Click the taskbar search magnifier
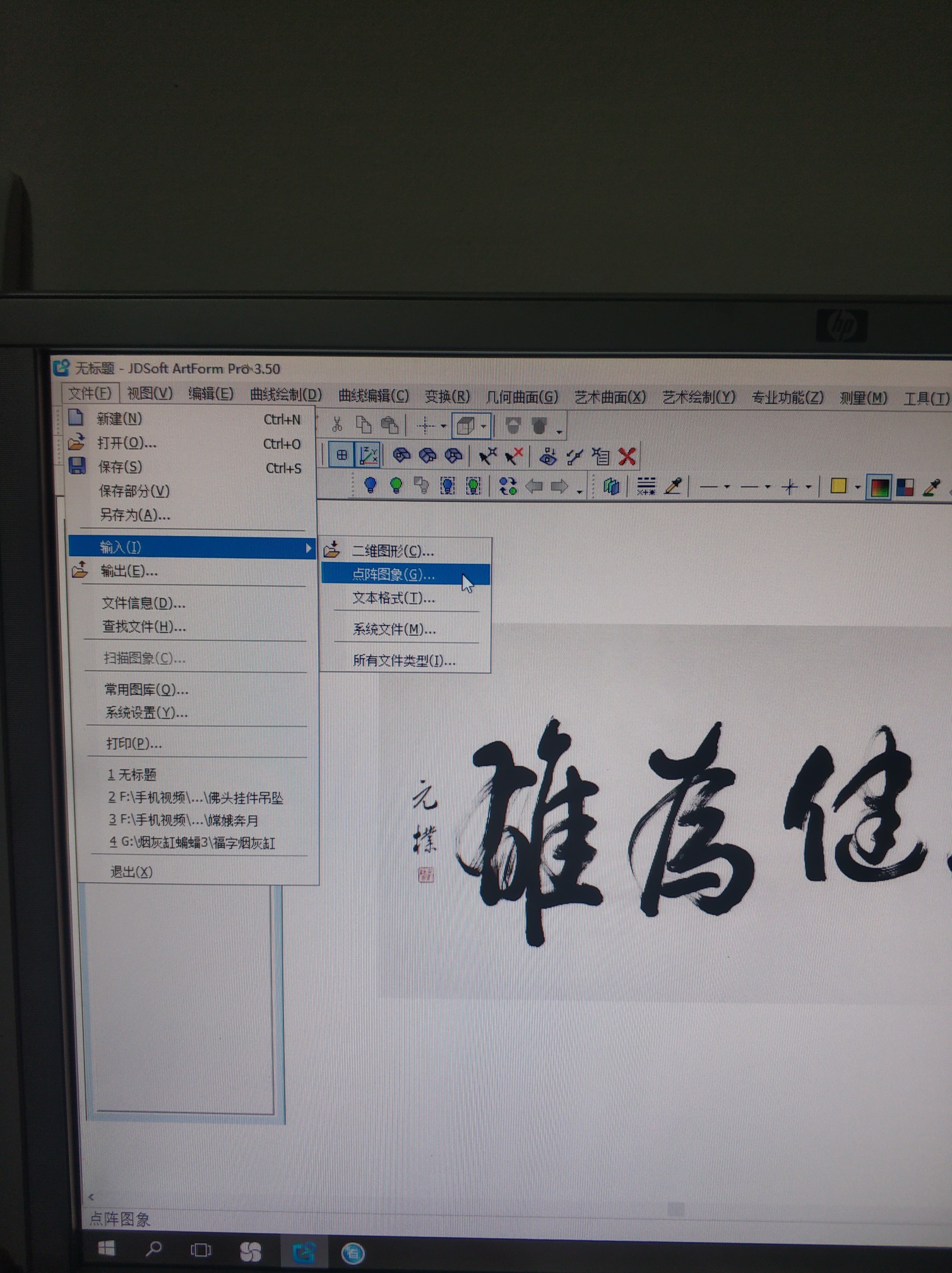The image size is (952, 1273). [153, 1249]
